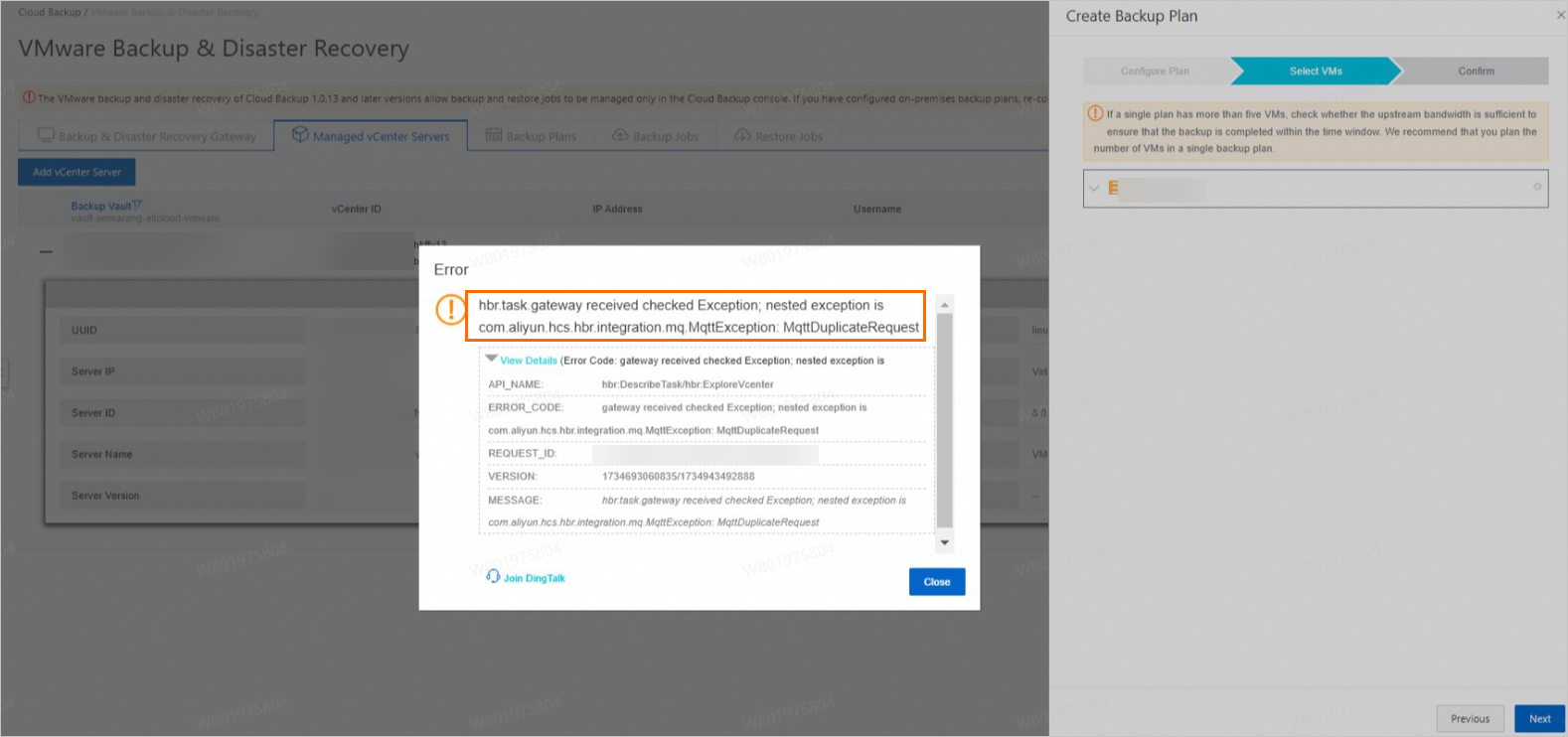
Task: Click the Server ID label row
Action: pos(183,413)
